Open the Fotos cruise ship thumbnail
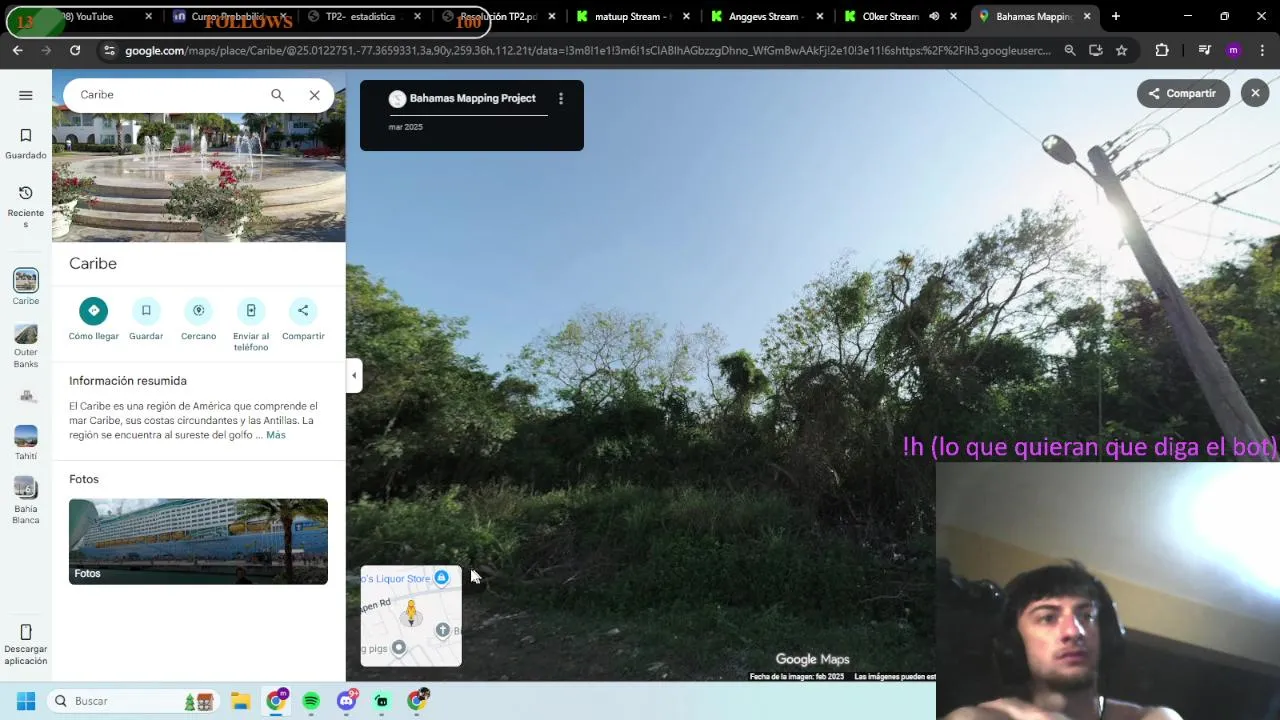 tap(198, 541)
